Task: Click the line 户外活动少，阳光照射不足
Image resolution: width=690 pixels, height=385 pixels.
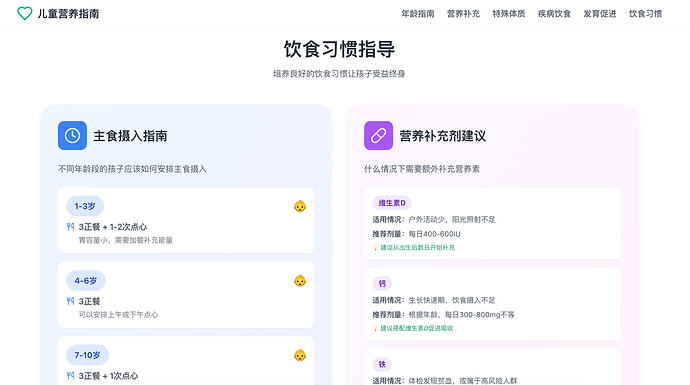Action: coord(452,219)
